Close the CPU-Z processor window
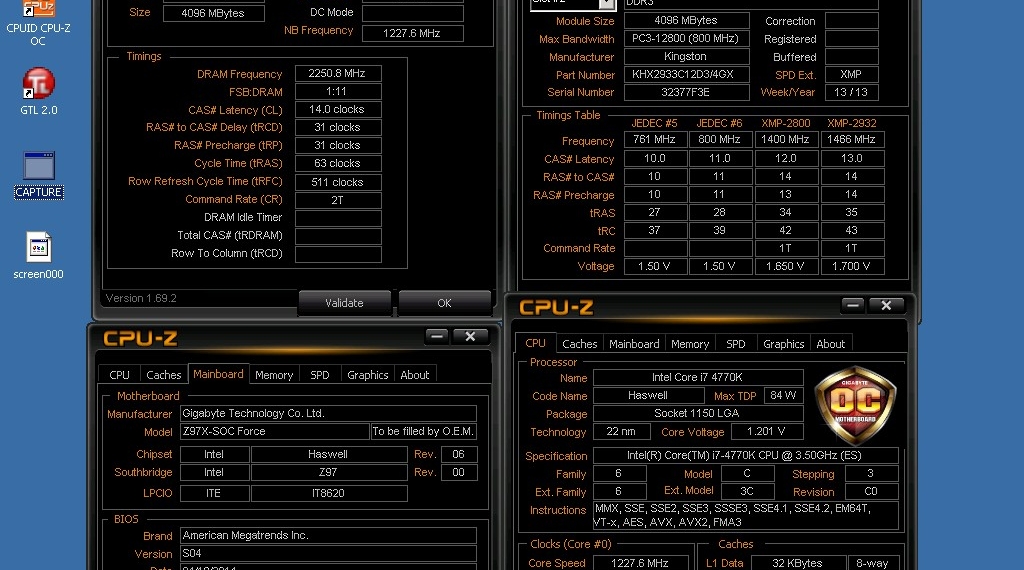Image resolution: width=1024 pixels, height=570 pixels. [x=886, y=305]
